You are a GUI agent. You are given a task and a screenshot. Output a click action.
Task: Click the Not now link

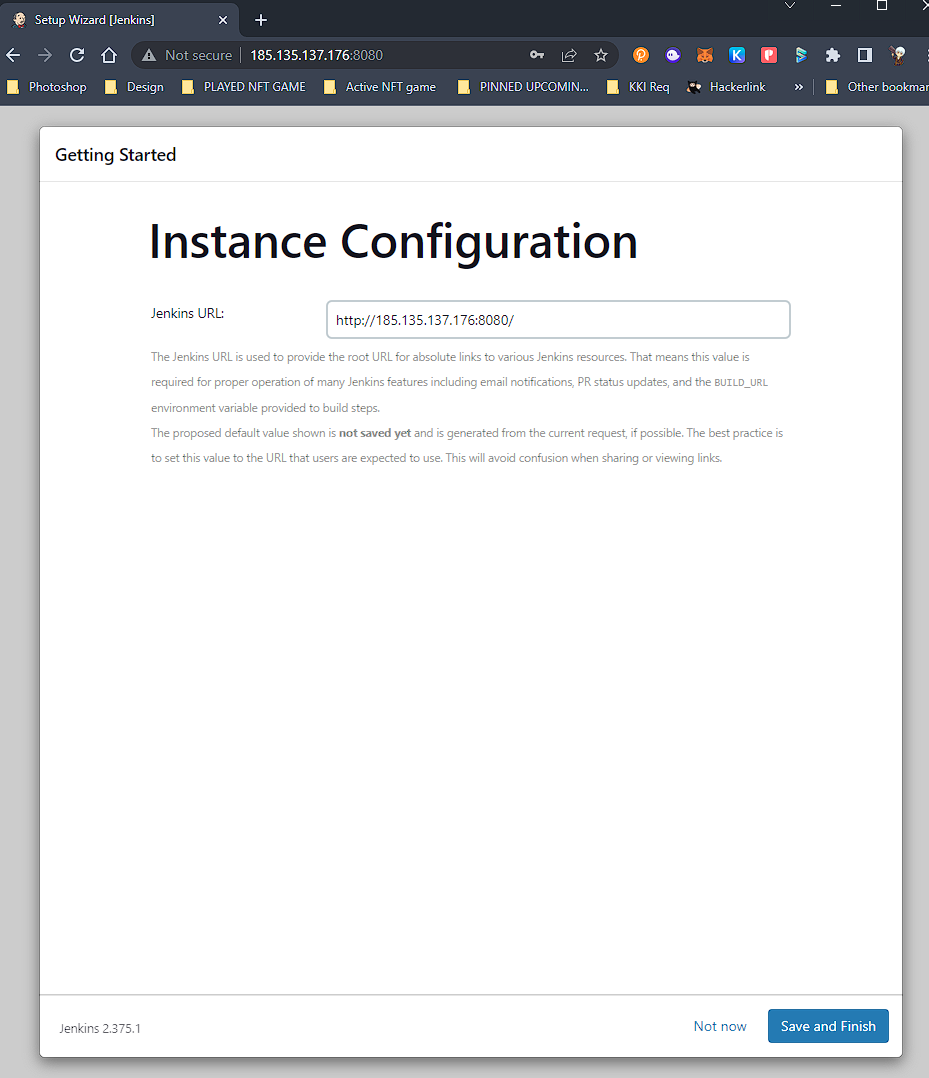pos(719,1026)
